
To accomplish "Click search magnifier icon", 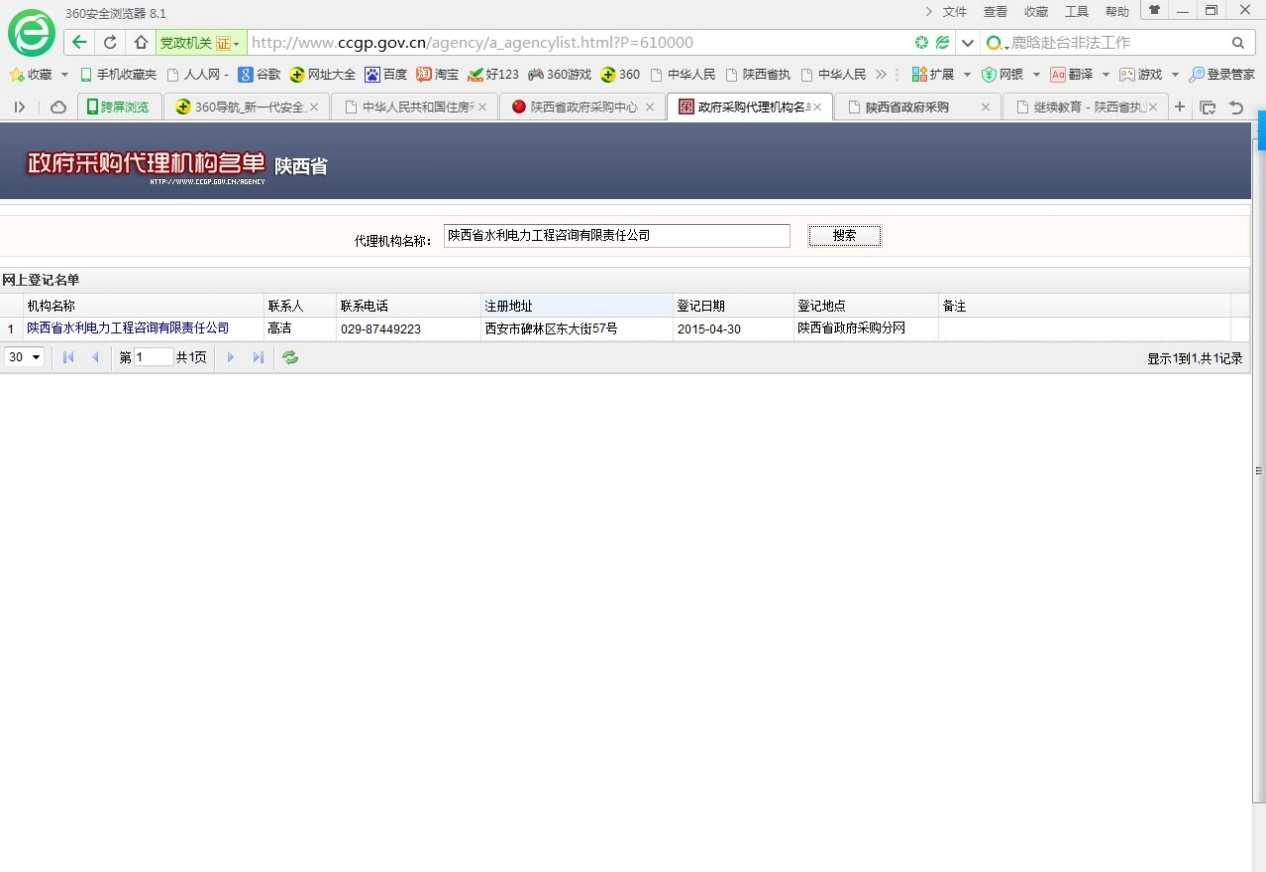I will tap(1238, 43).
